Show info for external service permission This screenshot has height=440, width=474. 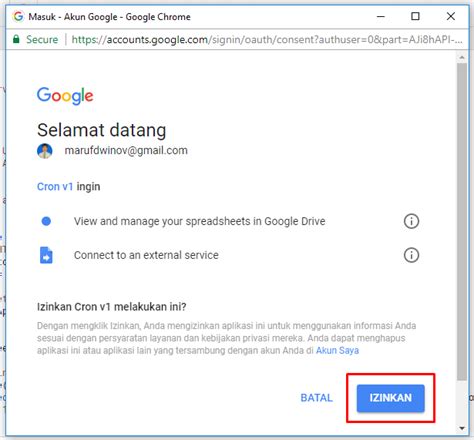411,255
